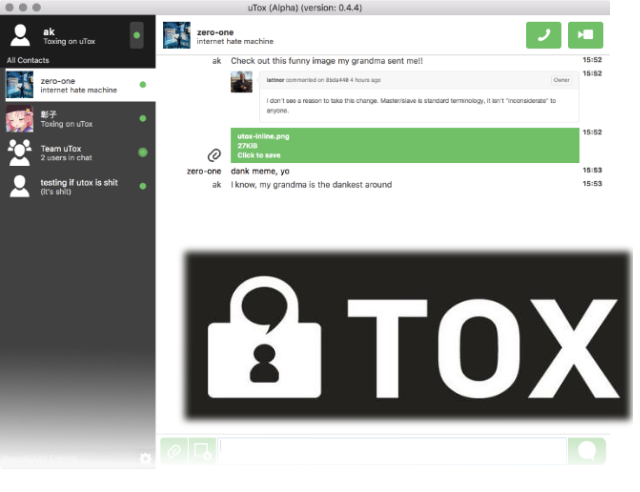Start a video call with zero-one

[x=585, y=35]
